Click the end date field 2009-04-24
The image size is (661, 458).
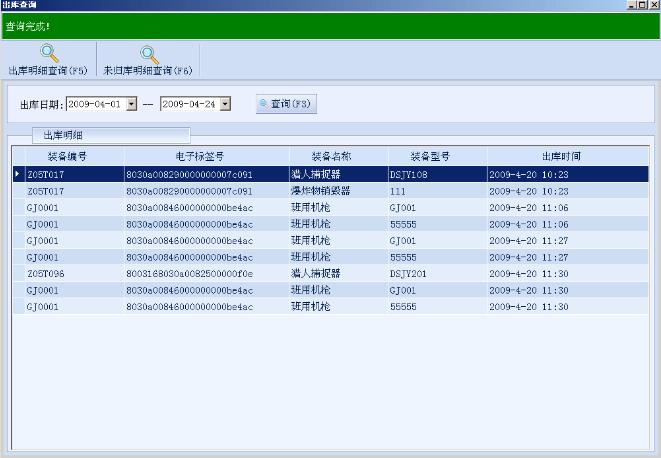click(189, 103)
